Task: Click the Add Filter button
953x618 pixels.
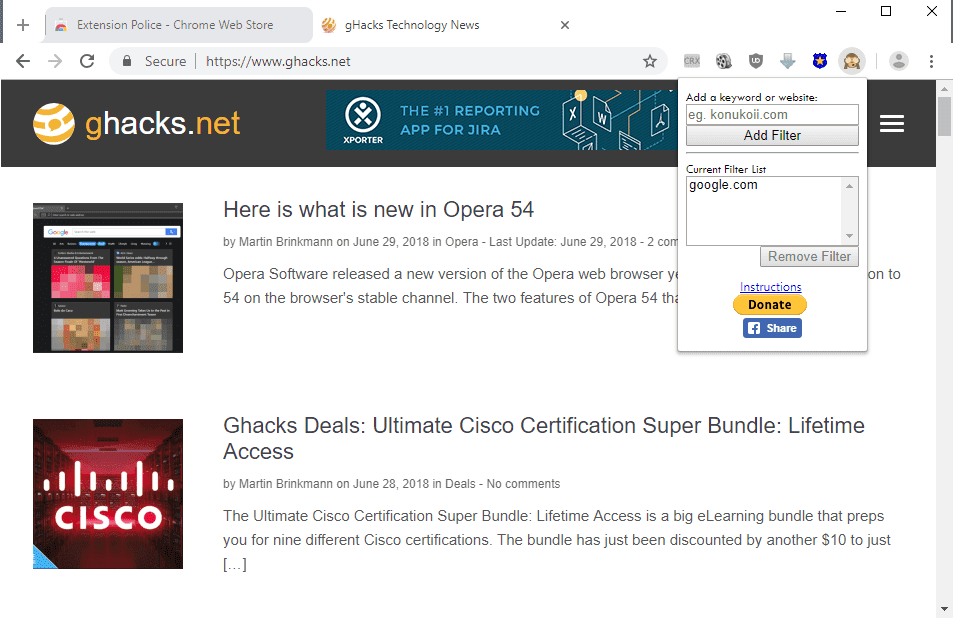Action: [772, 136]
